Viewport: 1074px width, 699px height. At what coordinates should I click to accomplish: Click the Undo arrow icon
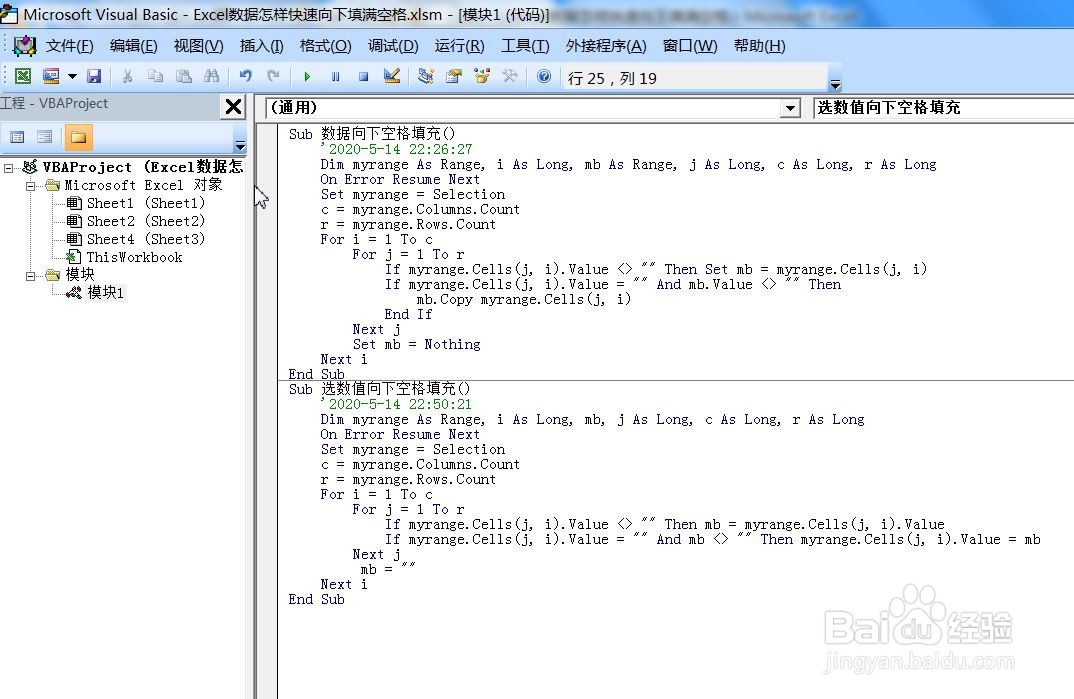click(245, 76)
